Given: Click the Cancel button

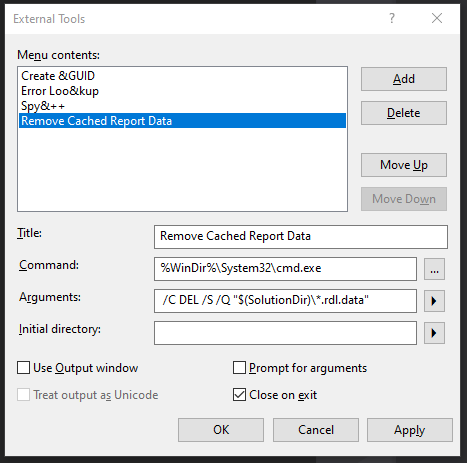Looking at the screenshot, I should pyautogui.click(x=316, y=430).
